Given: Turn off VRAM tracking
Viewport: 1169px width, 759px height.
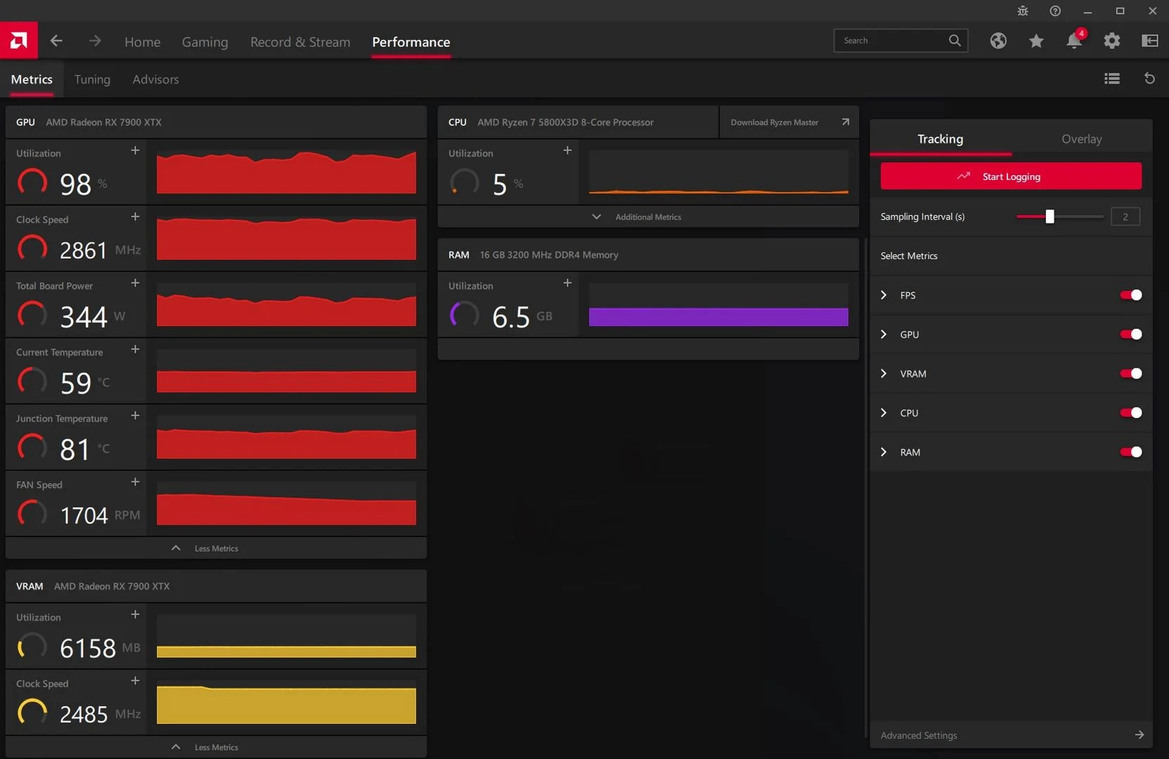Looking at the screenshot, I should [x=1131, y=373].
